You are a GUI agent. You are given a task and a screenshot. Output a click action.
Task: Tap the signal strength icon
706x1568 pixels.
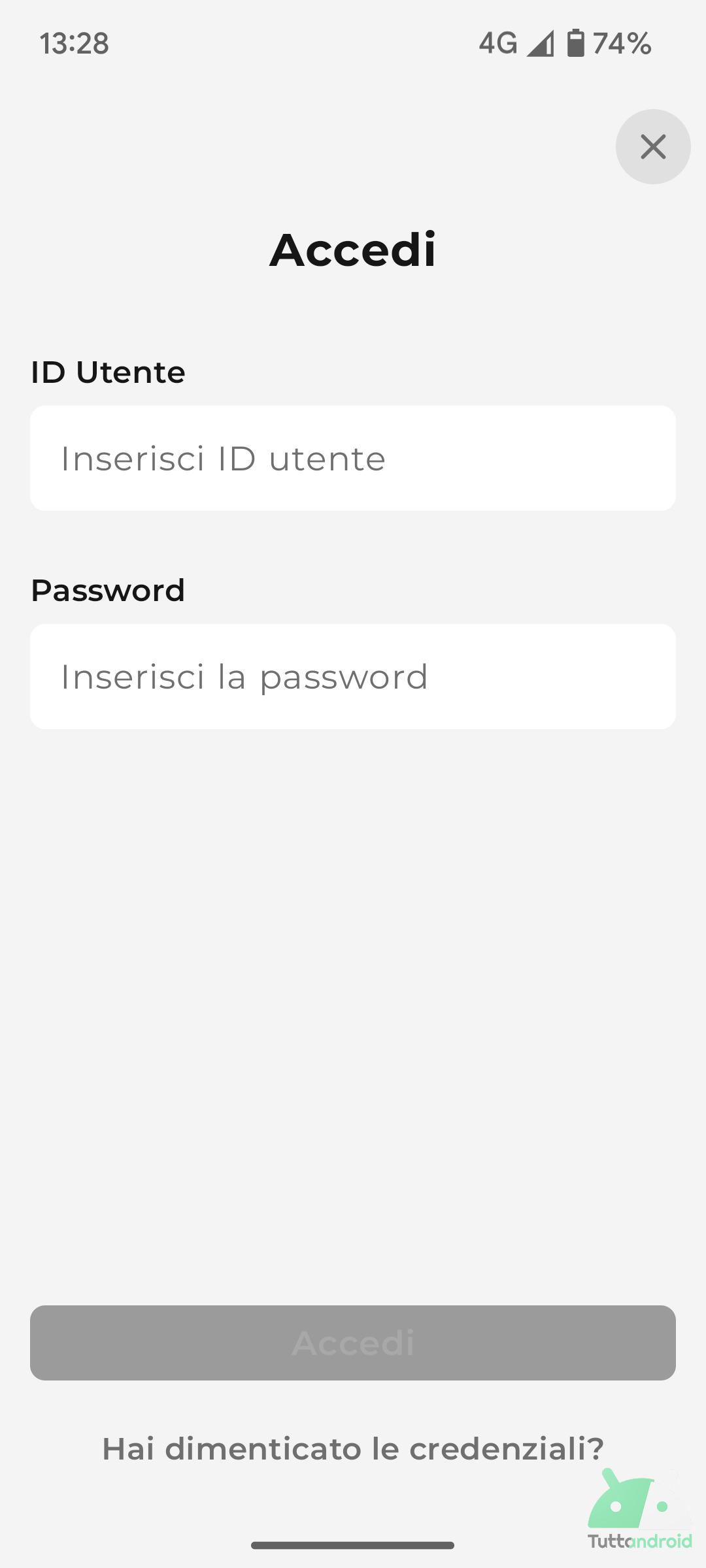(x=541, y=44)
